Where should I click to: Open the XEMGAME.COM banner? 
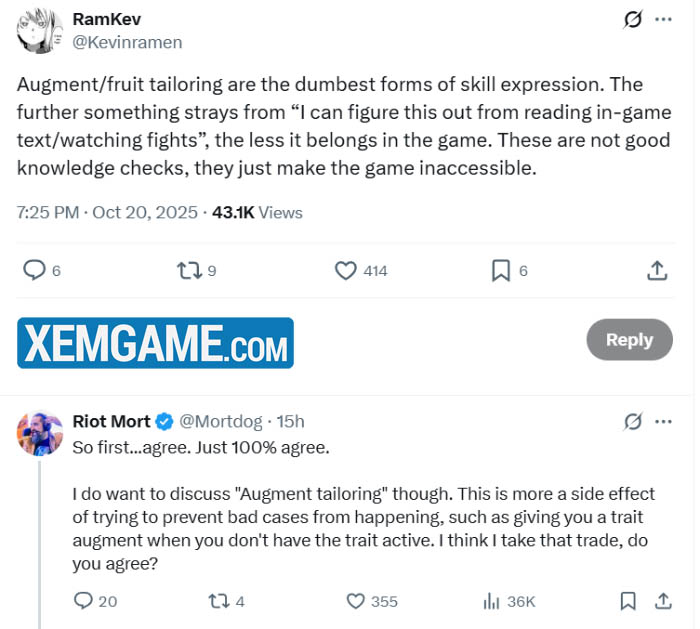pos(155,342)
